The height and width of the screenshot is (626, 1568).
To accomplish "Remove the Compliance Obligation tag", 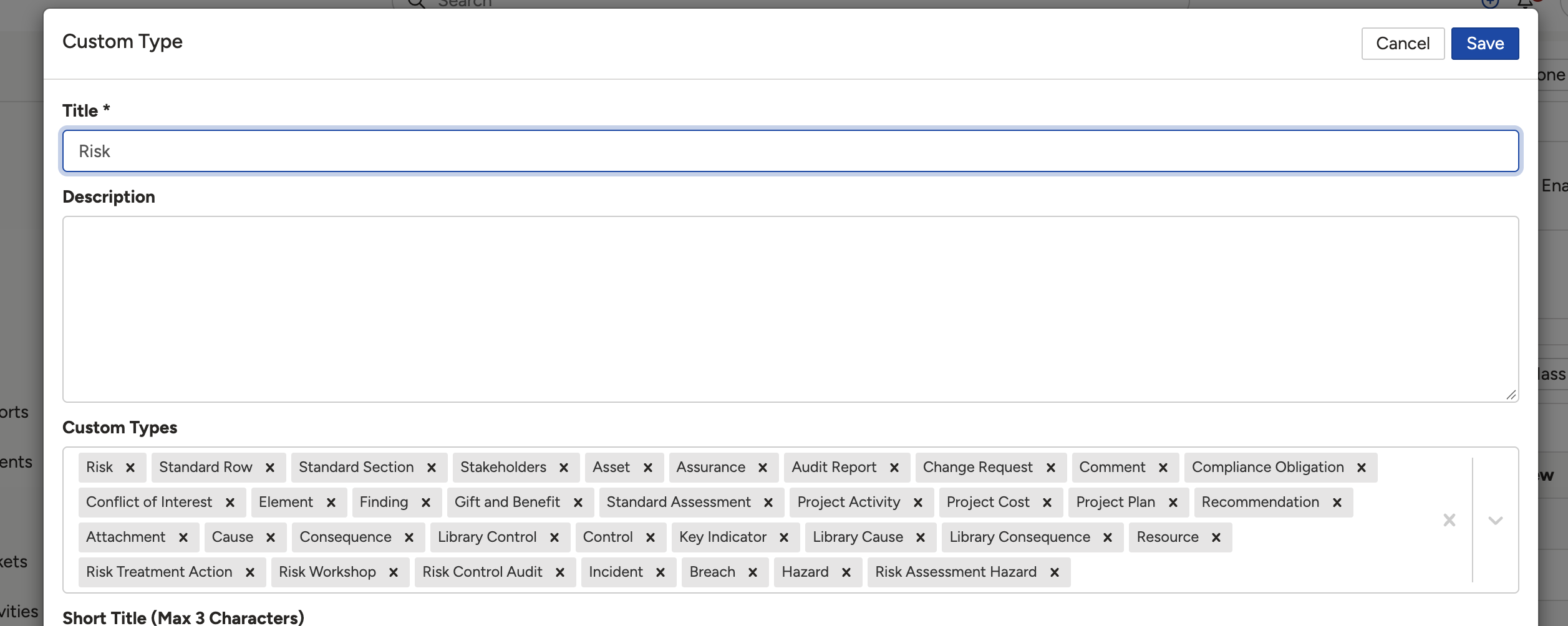I will pos(1362,468).
